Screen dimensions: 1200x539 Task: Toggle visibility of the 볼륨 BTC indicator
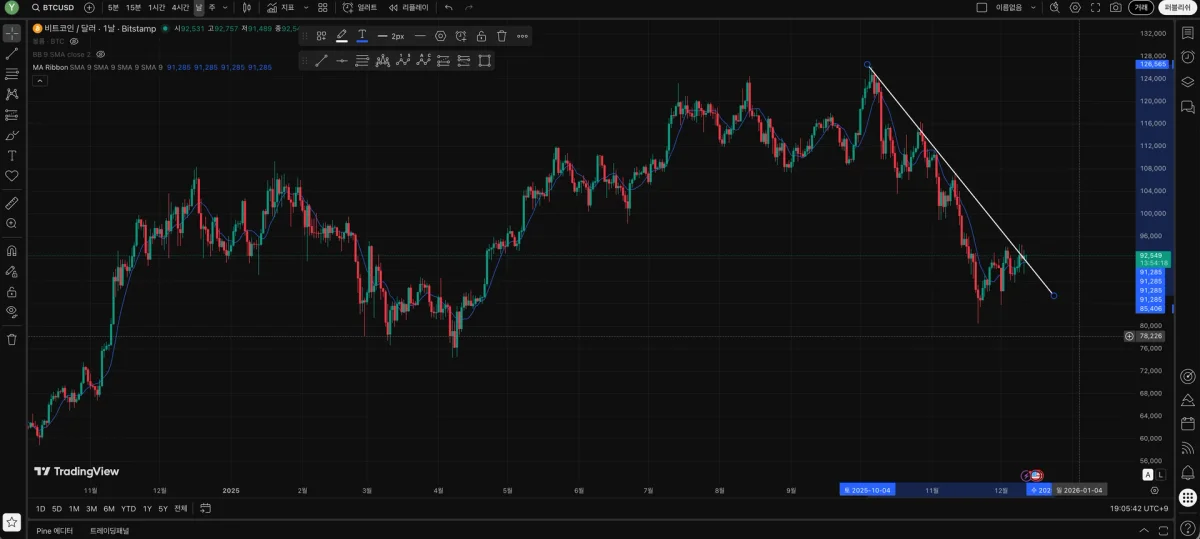(73, 41)
